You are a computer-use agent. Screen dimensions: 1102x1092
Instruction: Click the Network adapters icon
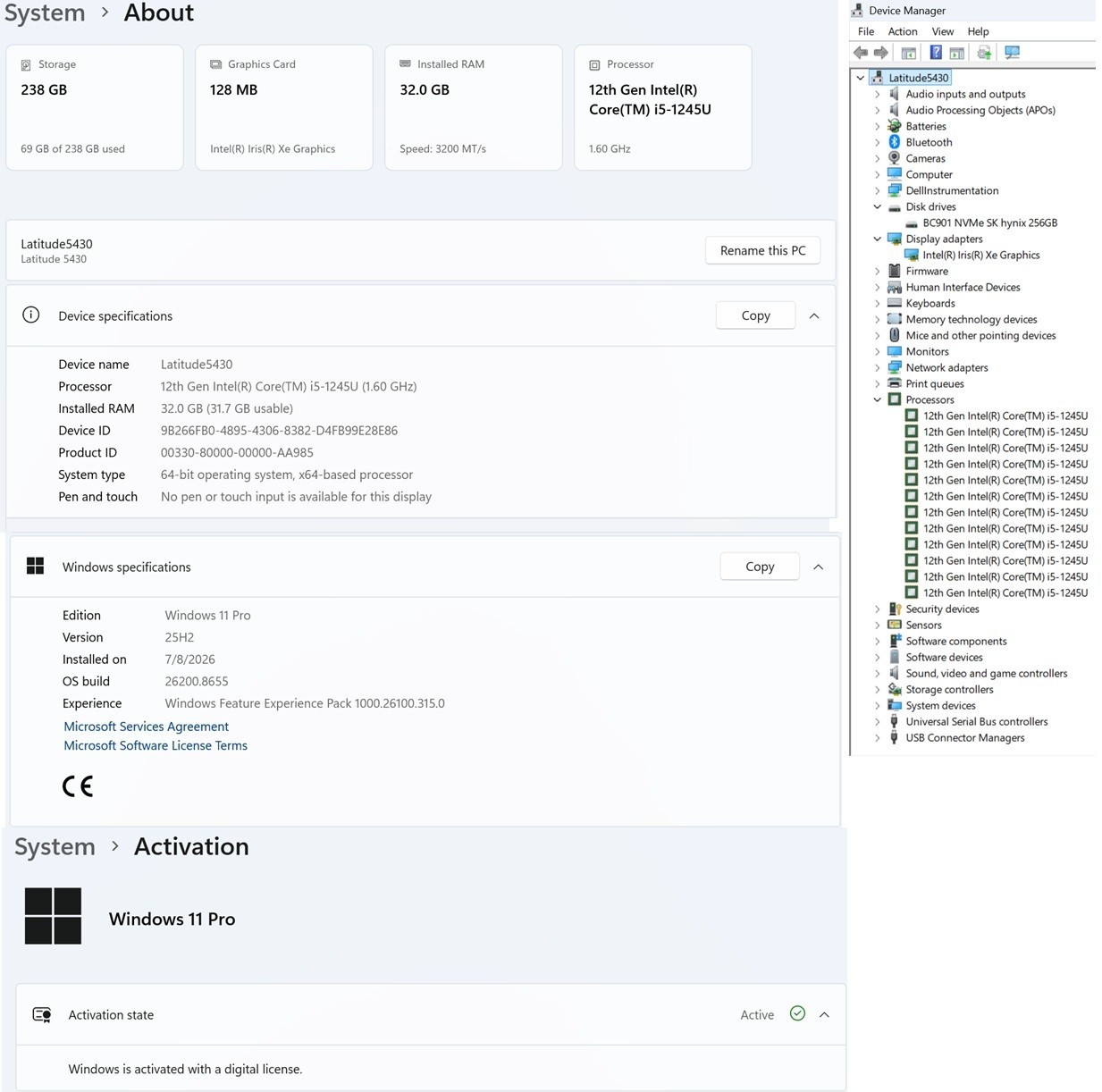[894, 367]
